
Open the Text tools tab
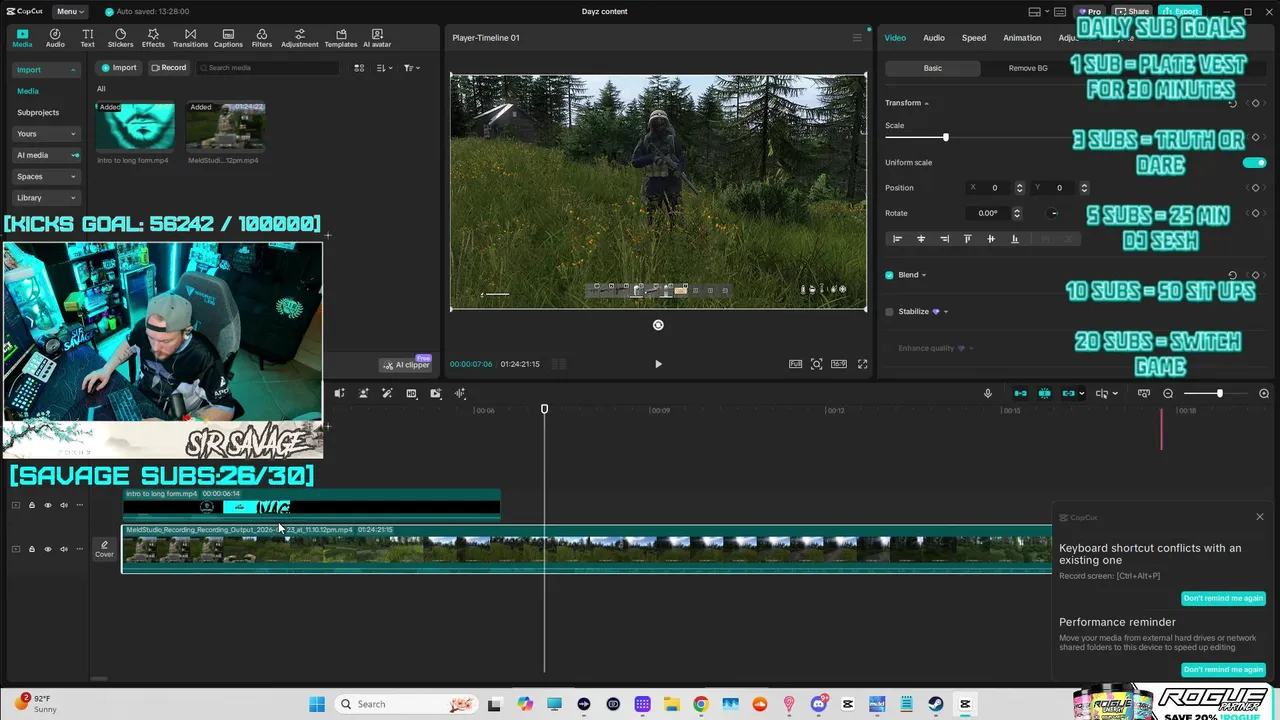87,38
